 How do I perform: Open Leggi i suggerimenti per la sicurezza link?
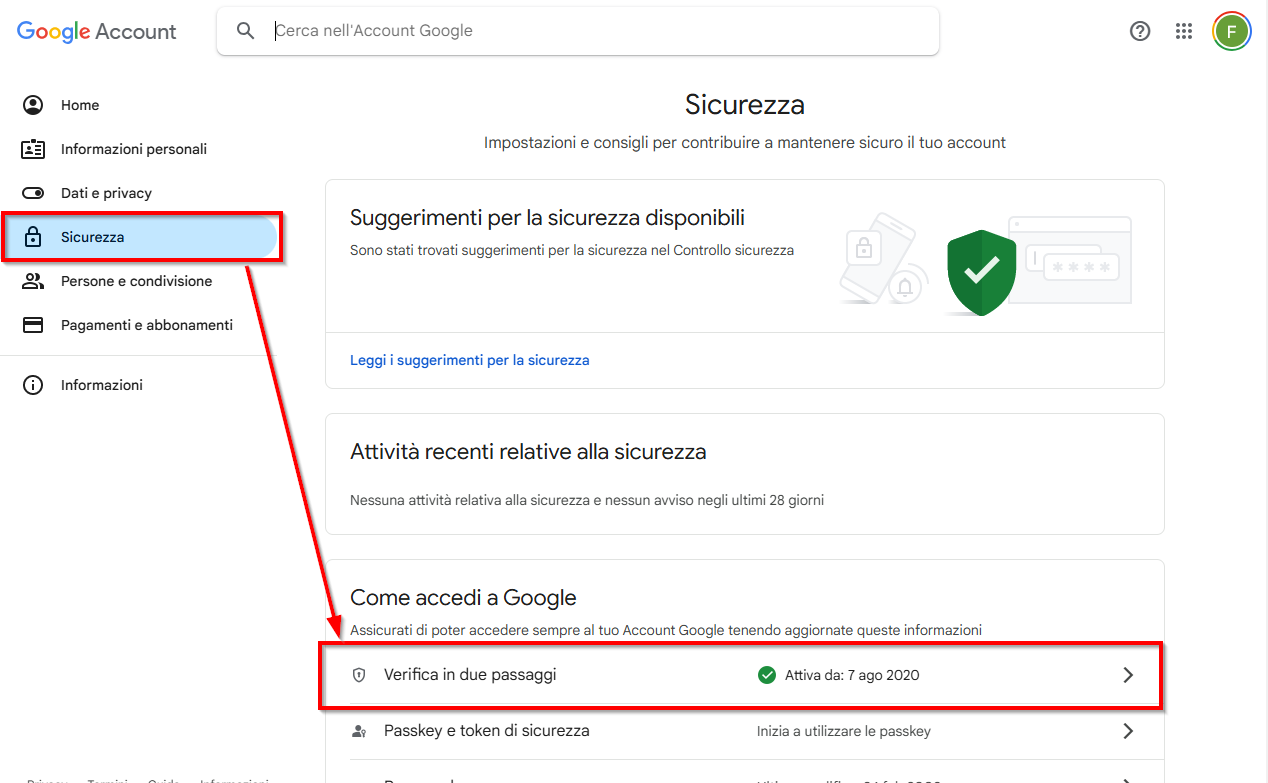click(x=469, y=360)
